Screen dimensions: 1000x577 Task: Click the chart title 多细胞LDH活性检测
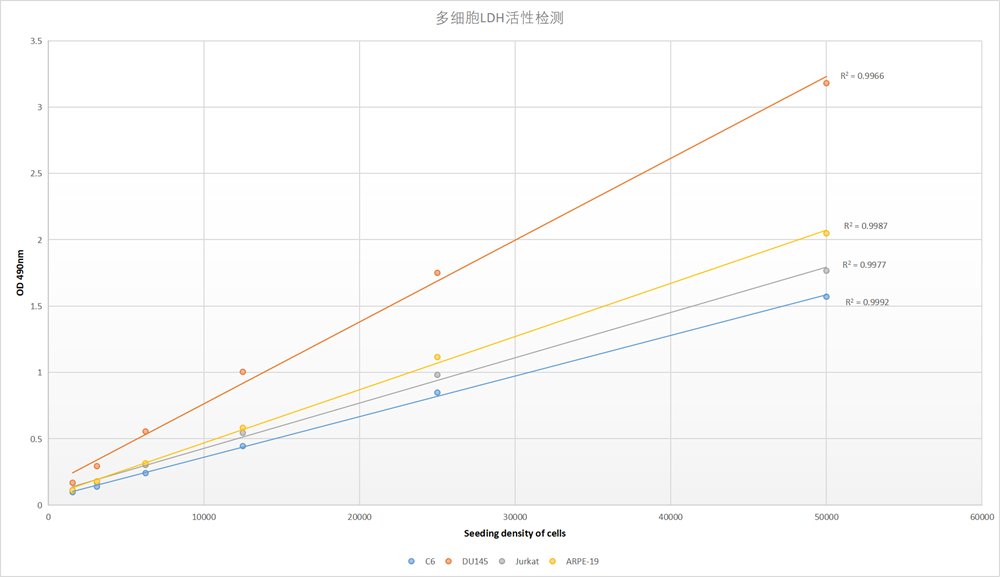[x=499, y=18]
